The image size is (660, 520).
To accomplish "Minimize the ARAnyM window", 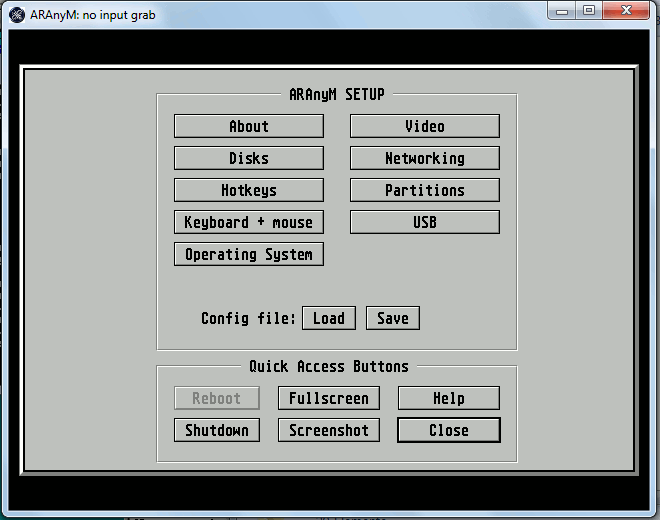I will [562, 11].
